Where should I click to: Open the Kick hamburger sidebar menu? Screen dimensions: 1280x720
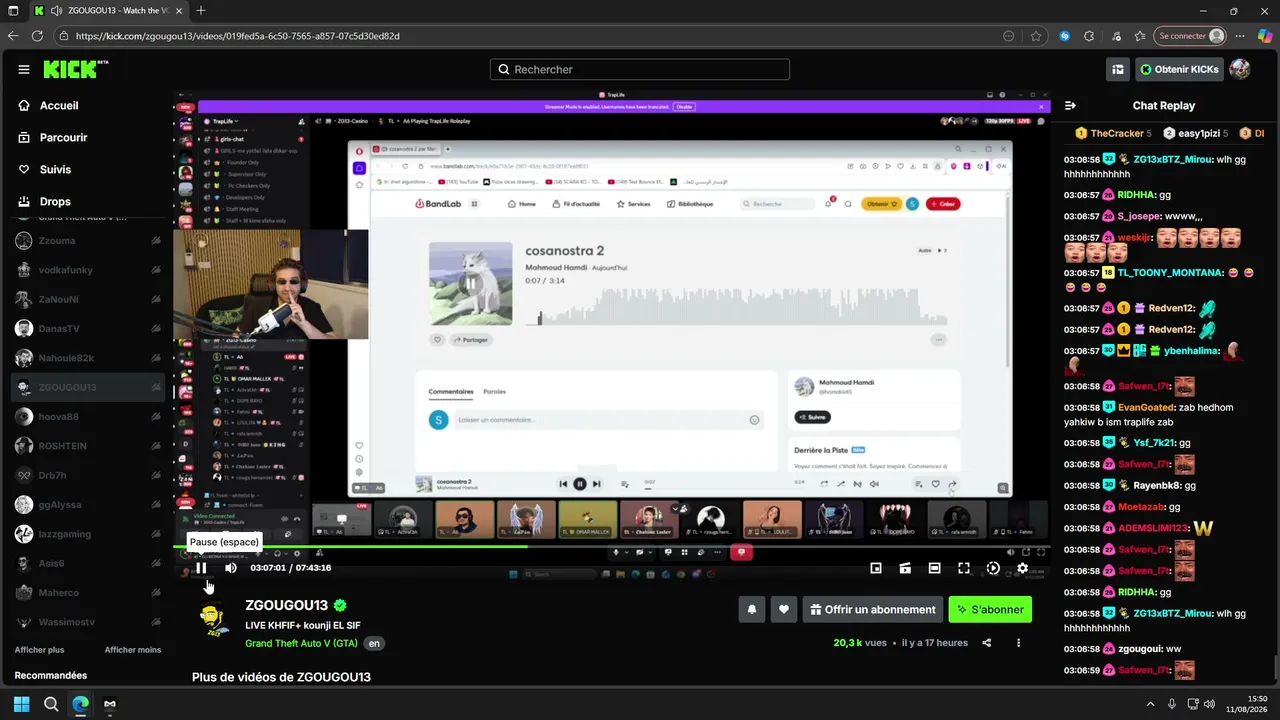[x=24, y=69]
